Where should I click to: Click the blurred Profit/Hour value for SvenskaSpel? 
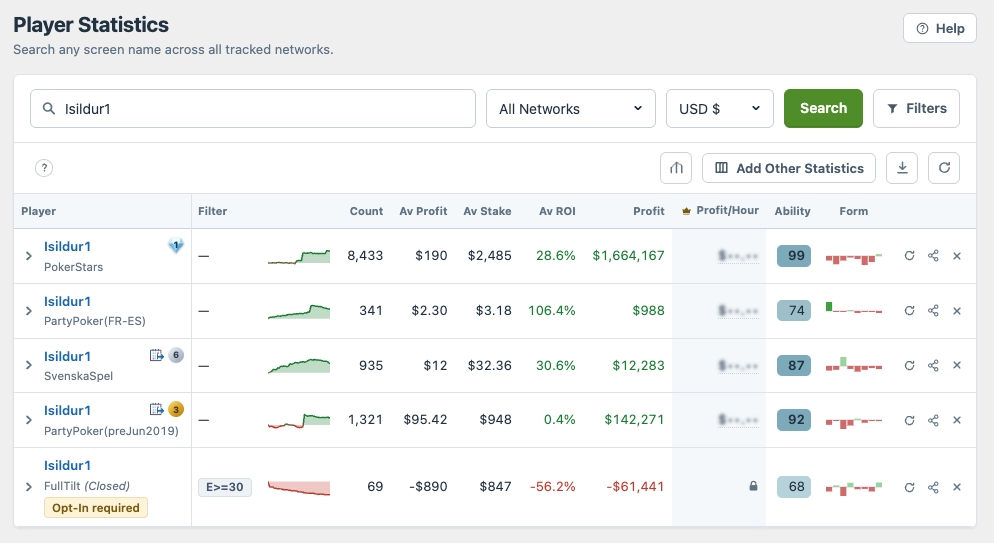click(738, 366)
